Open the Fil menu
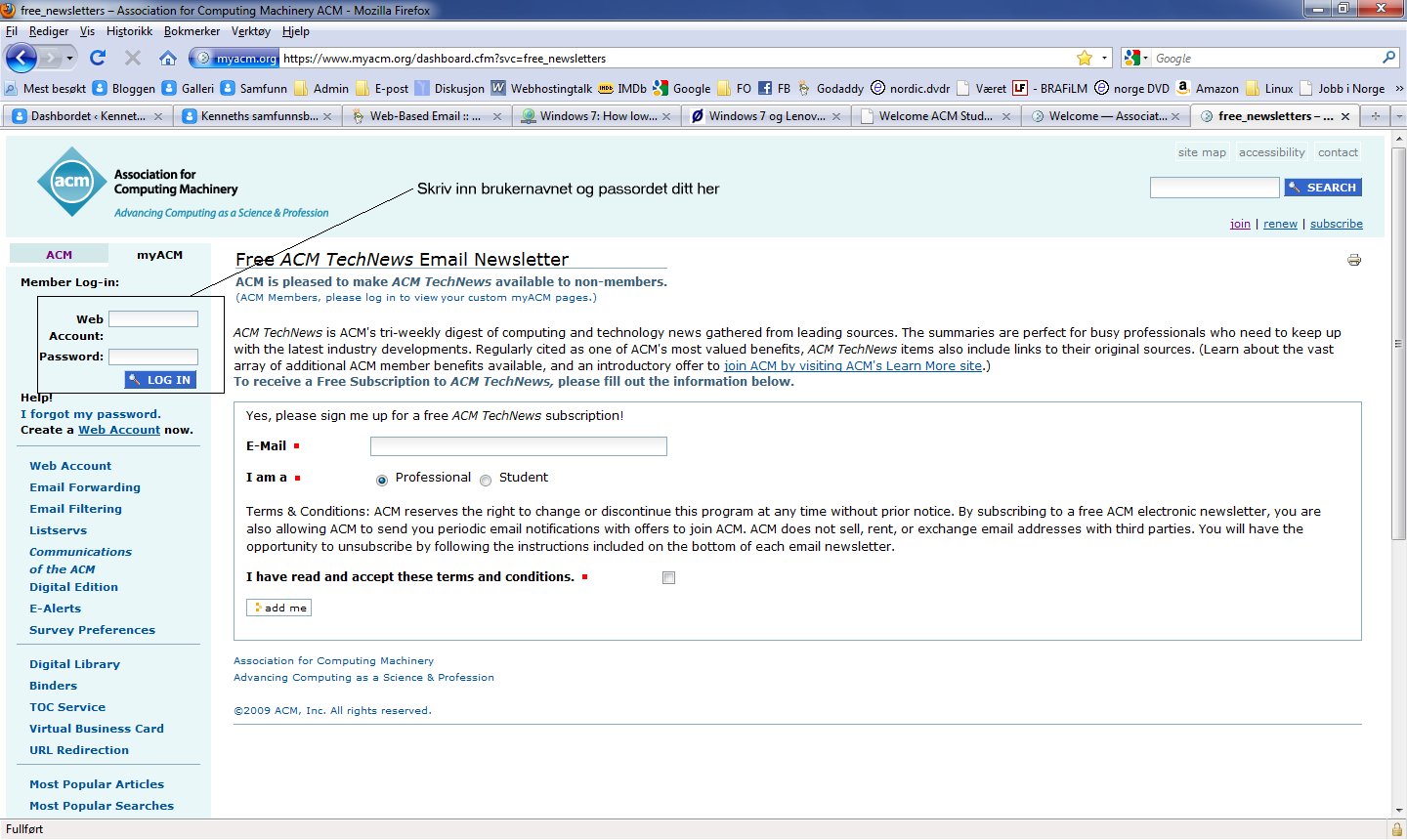Screen dimensions: 1407x840 click(12, 31)
